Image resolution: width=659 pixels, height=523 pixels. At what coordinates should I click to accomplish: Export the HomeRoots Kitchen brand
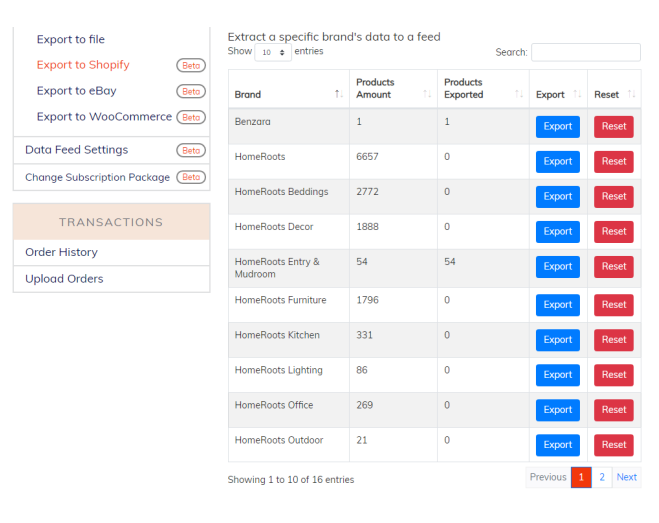point(557,340)
